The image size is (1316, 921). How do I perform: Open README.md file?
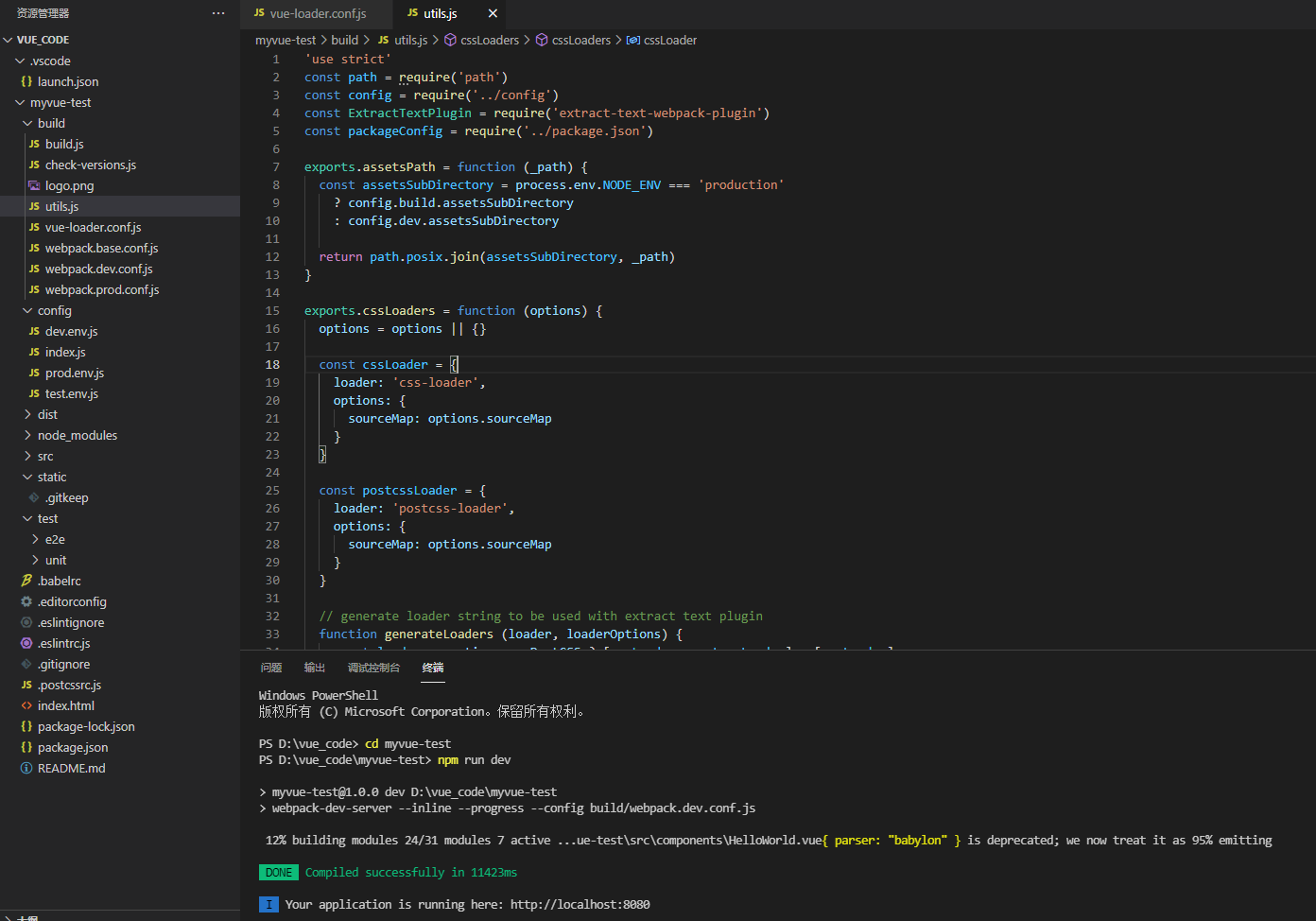point(120,768)
